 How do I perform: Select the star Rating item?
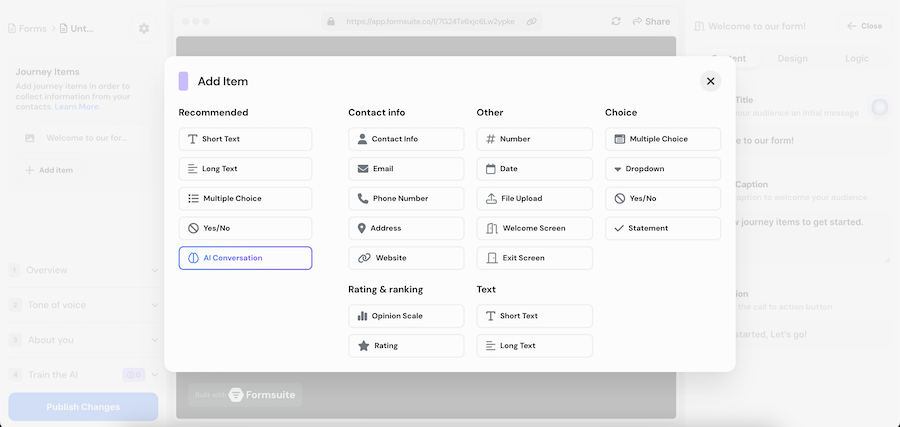[x=406, y=346]
